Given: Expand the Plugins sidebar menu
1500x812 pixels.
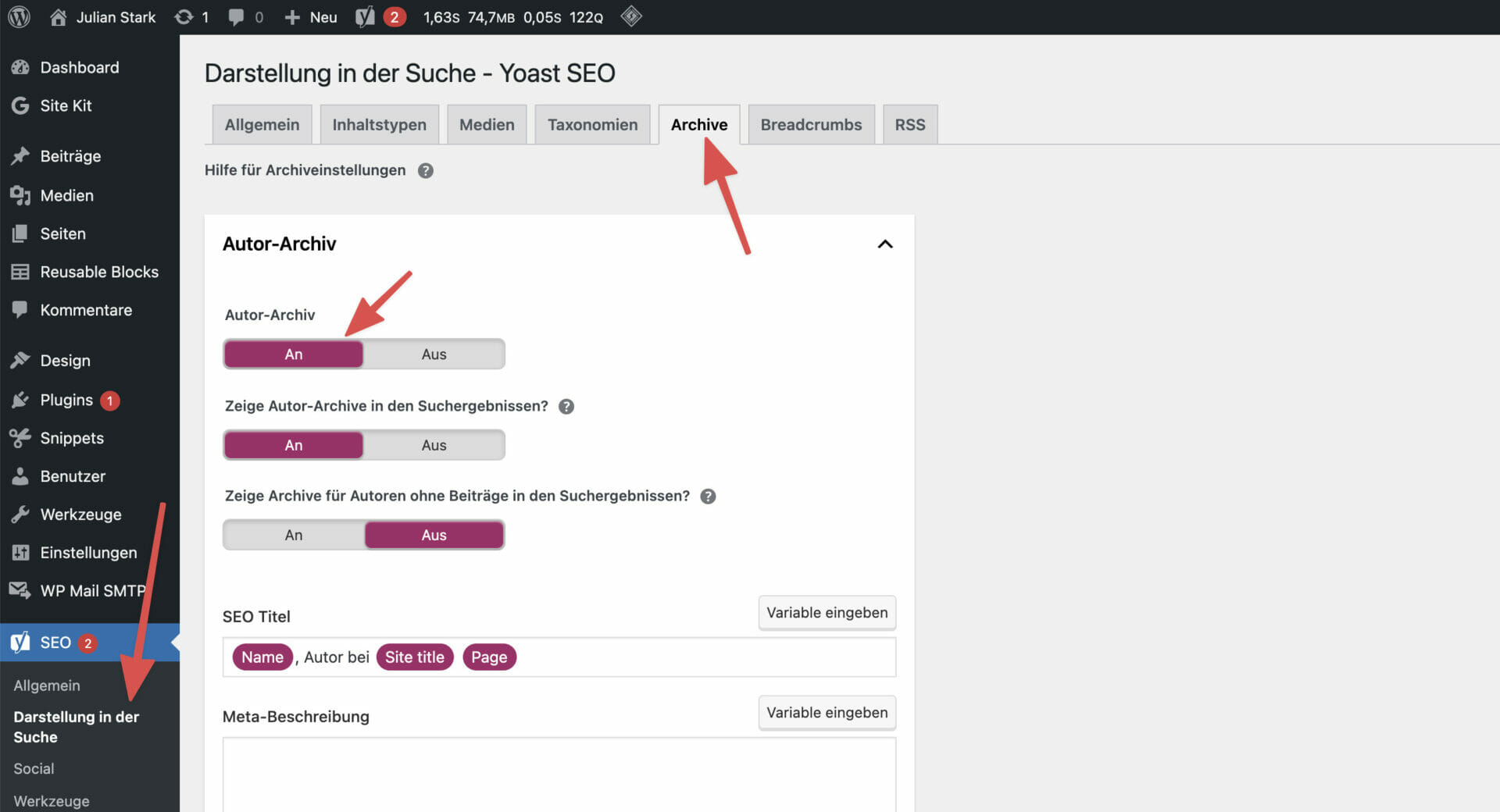Looking at the screenshot, I should pos(66,400).
